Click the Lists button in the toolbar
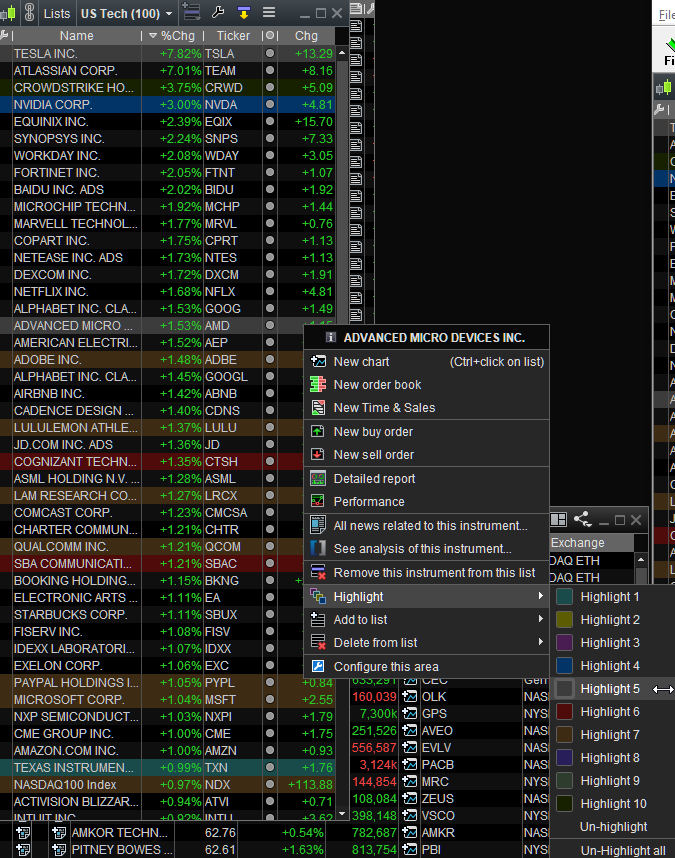675x858 pixels. [x=57, y=13]
